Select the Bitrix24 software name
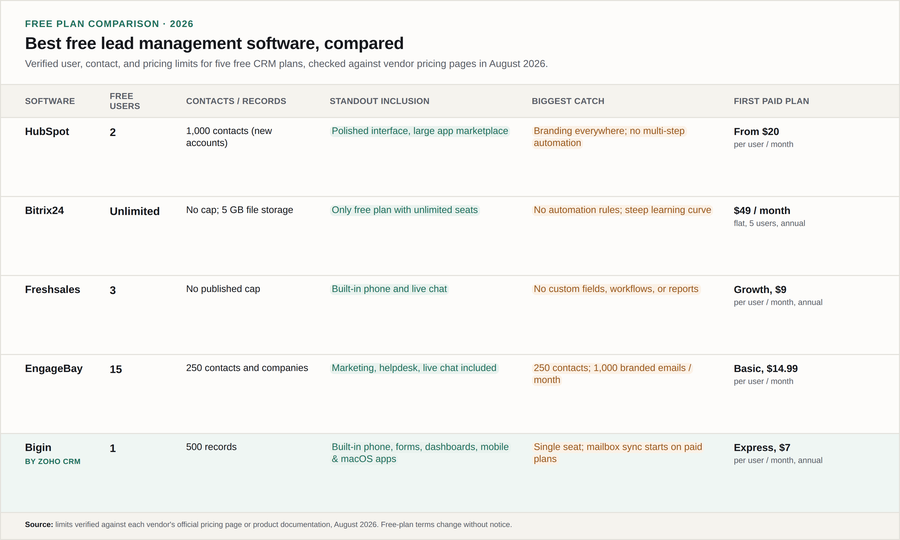The image size is (900, 540). [x=44, y=211]
